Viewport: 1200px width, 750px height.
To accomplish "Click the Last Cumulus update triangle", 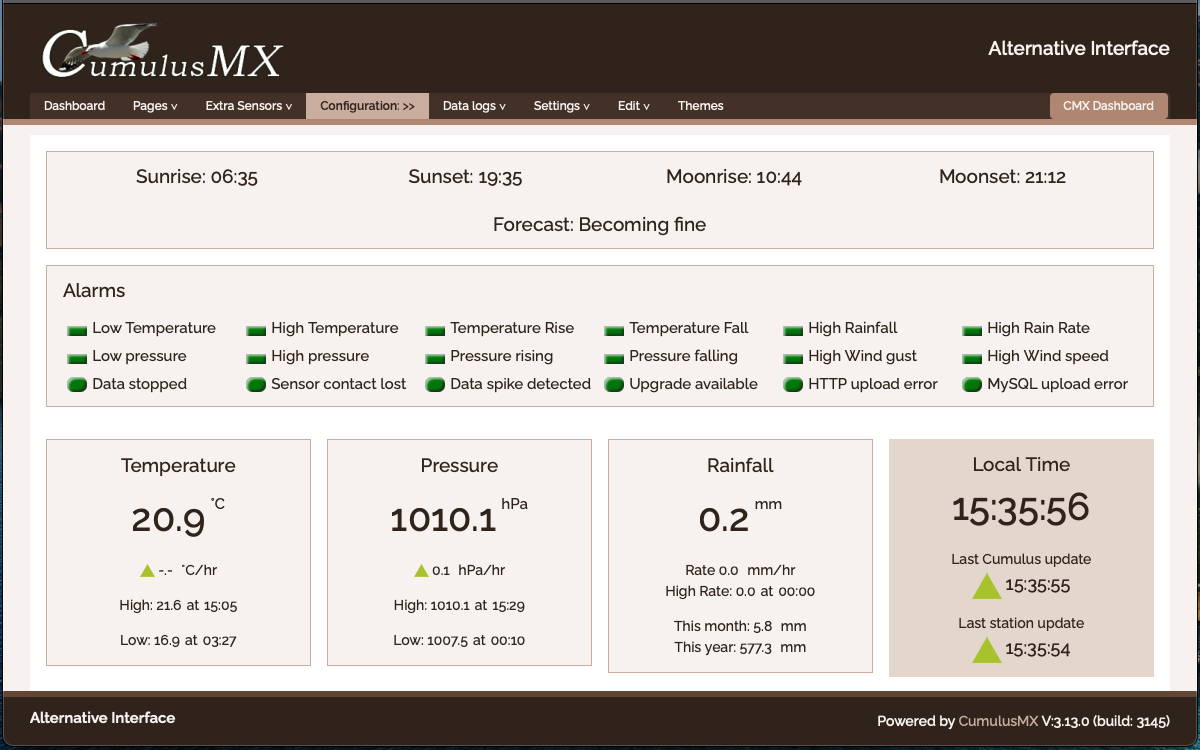I will [x=987, y=586].
